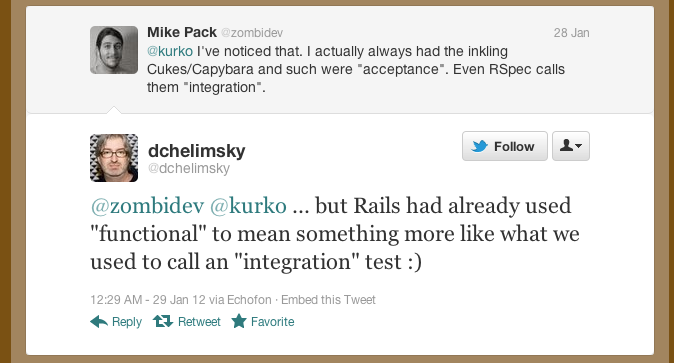The image size is (674, 363).
Task: Open the 28 Jan timestamp link
Action: [x=571, y=33]
